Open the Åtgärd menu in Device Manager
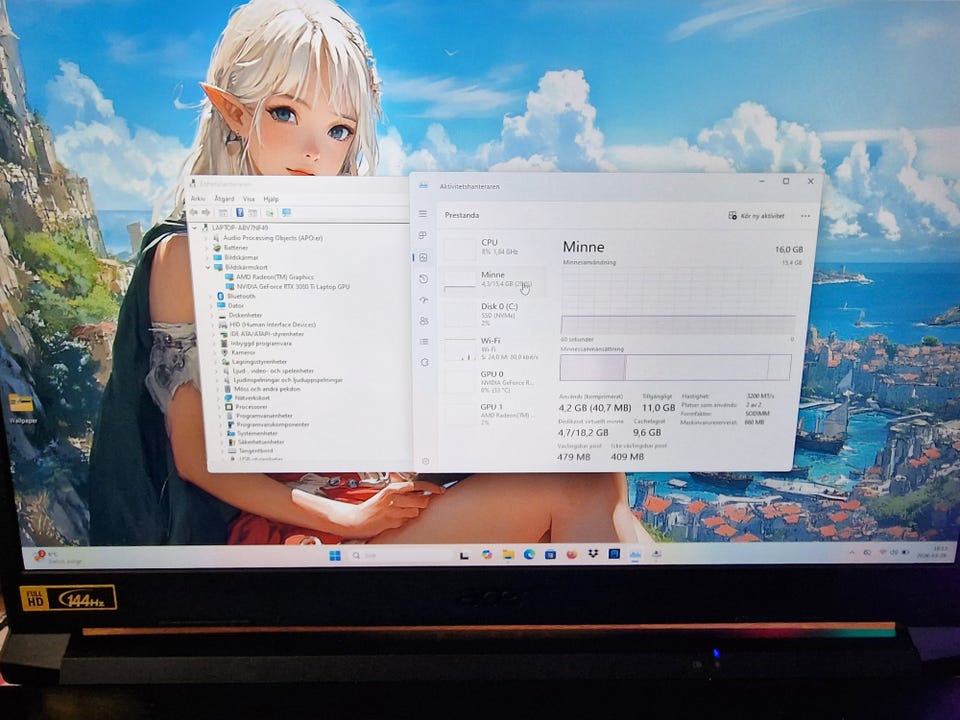The height and width of the screenshot is (720, 960). [x=224, y=198]
